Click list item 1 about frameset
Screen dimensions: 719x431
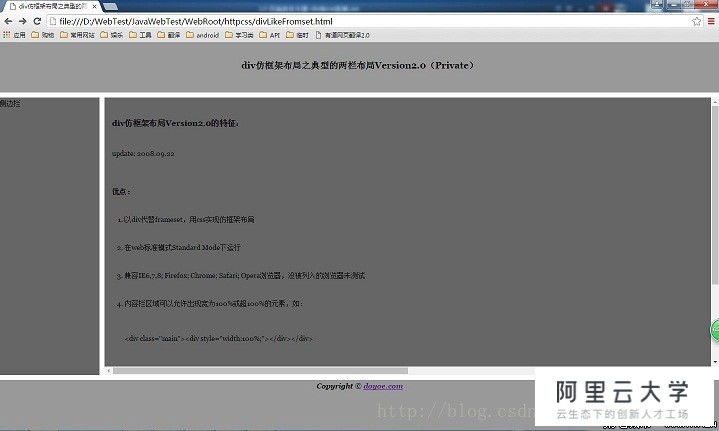point(186,220)
